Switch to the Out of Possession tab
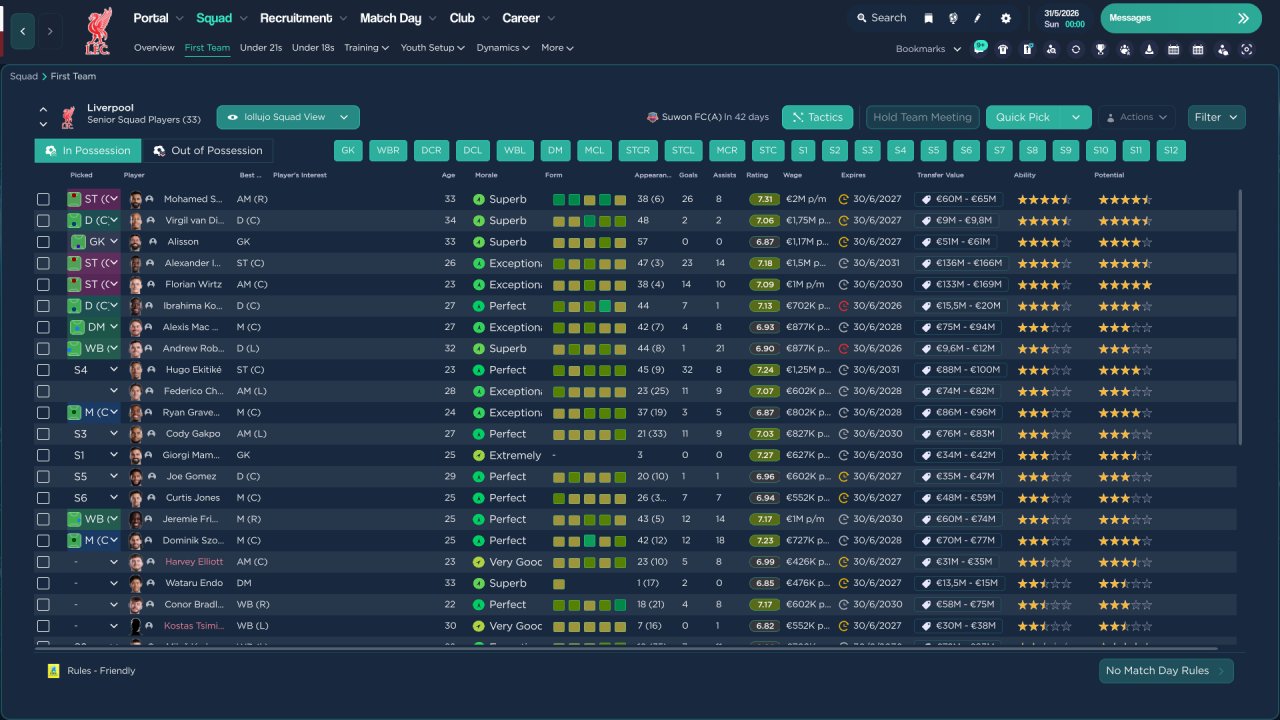 point(207,151)
